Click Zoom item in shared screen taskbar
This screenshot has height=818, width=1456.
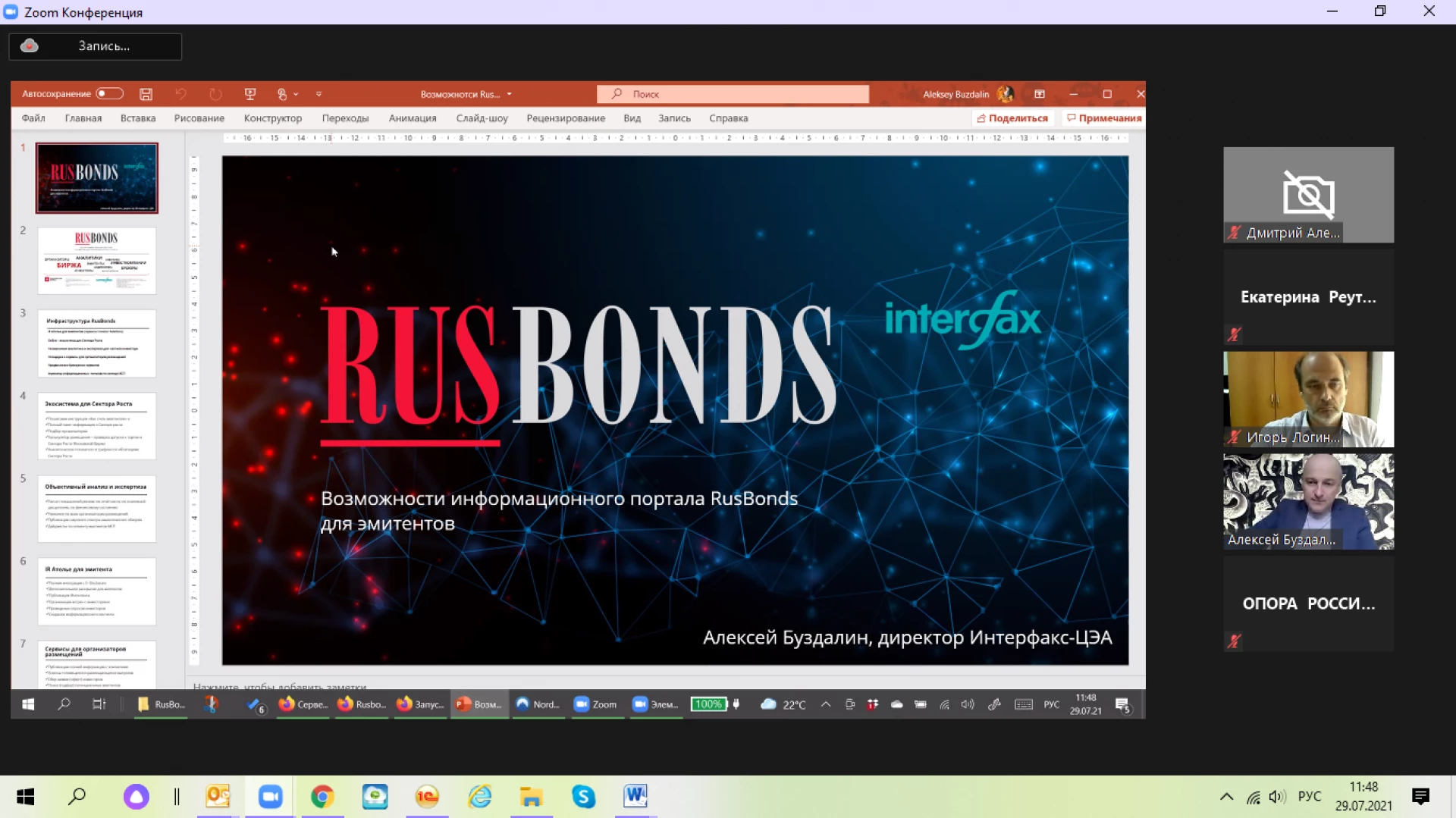pyautogui.click(x=596, y=704)
